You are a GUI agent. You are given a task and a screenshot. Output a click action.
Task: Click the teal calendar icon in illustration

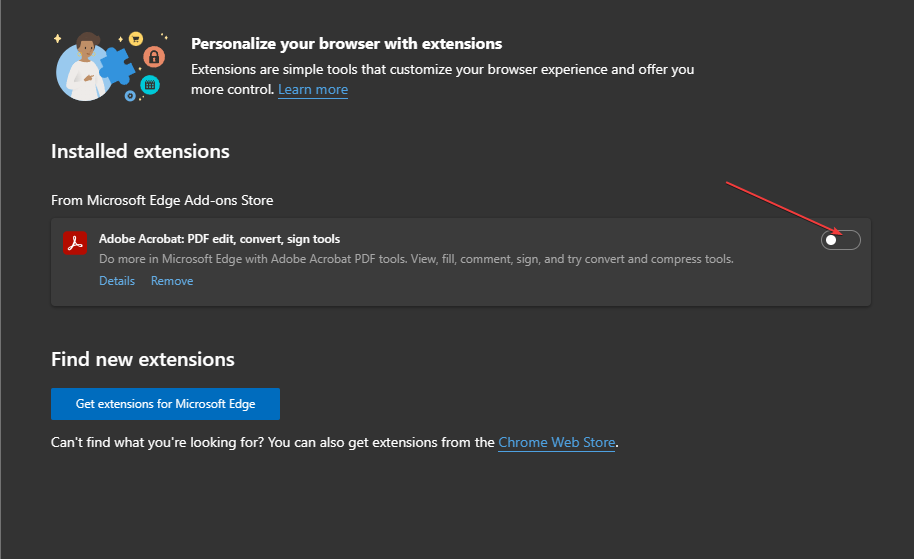tap(150, 85)
